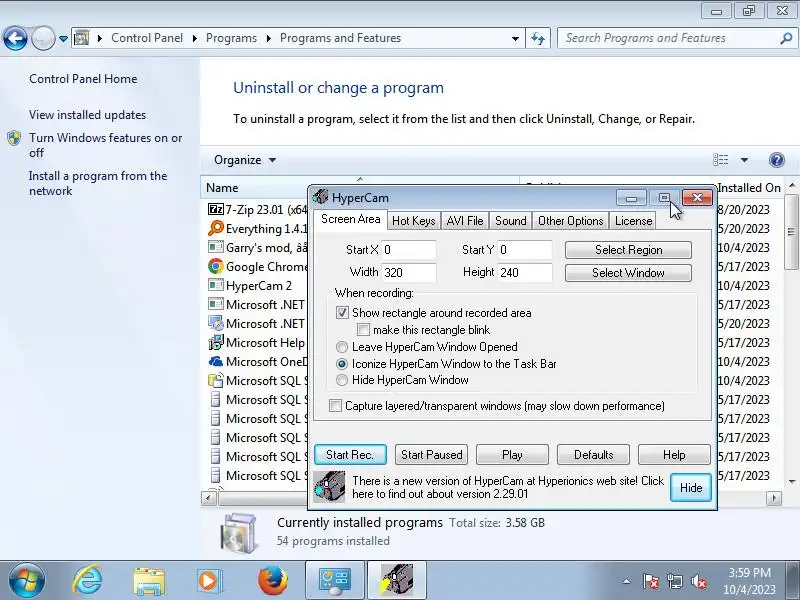
Task: Select Leave HyperCam Window Opened option
Action: pyautogui.click(x=342, y=347)
